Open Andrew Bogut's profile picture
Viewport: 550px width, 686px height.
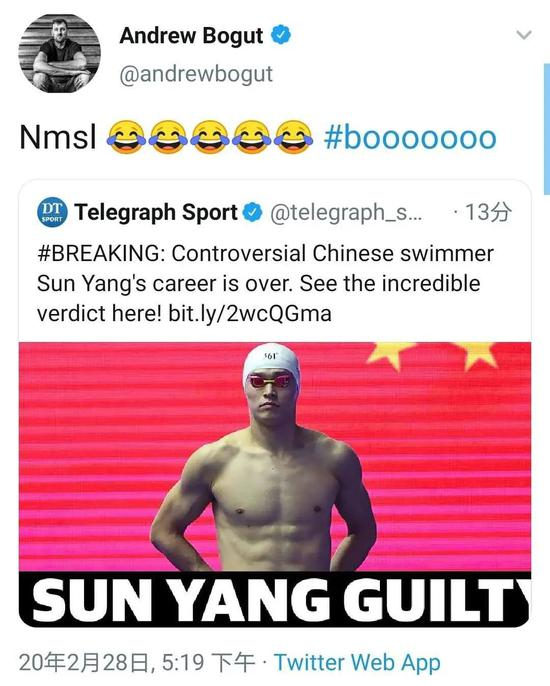pyautogui.click(x=60, y=53)
